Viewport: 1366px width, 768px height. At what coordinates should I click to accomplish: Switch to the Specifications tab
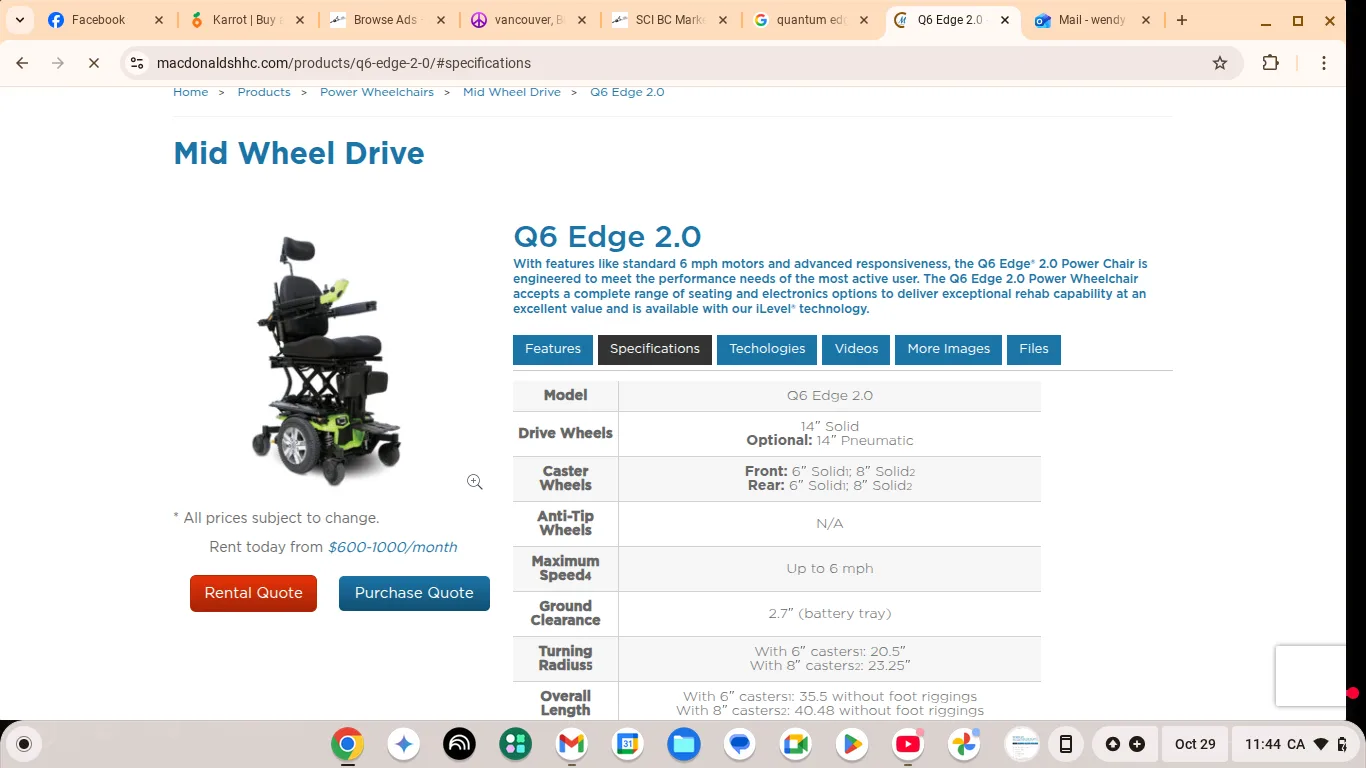pos(654,349)
